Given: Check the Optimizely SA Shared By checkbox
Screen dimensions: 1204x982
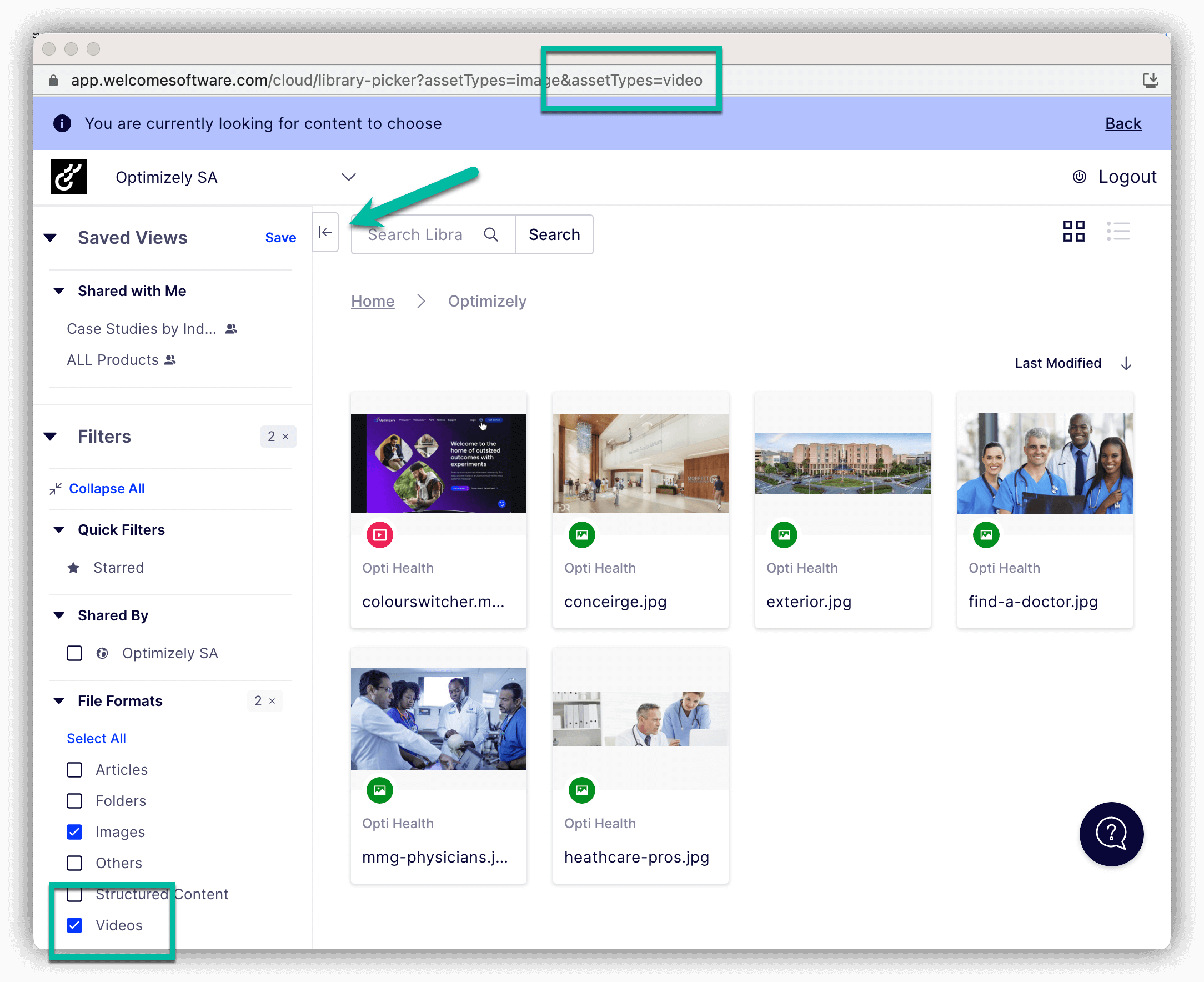Looking at the screenshot, I should click(x=74, y=653).
